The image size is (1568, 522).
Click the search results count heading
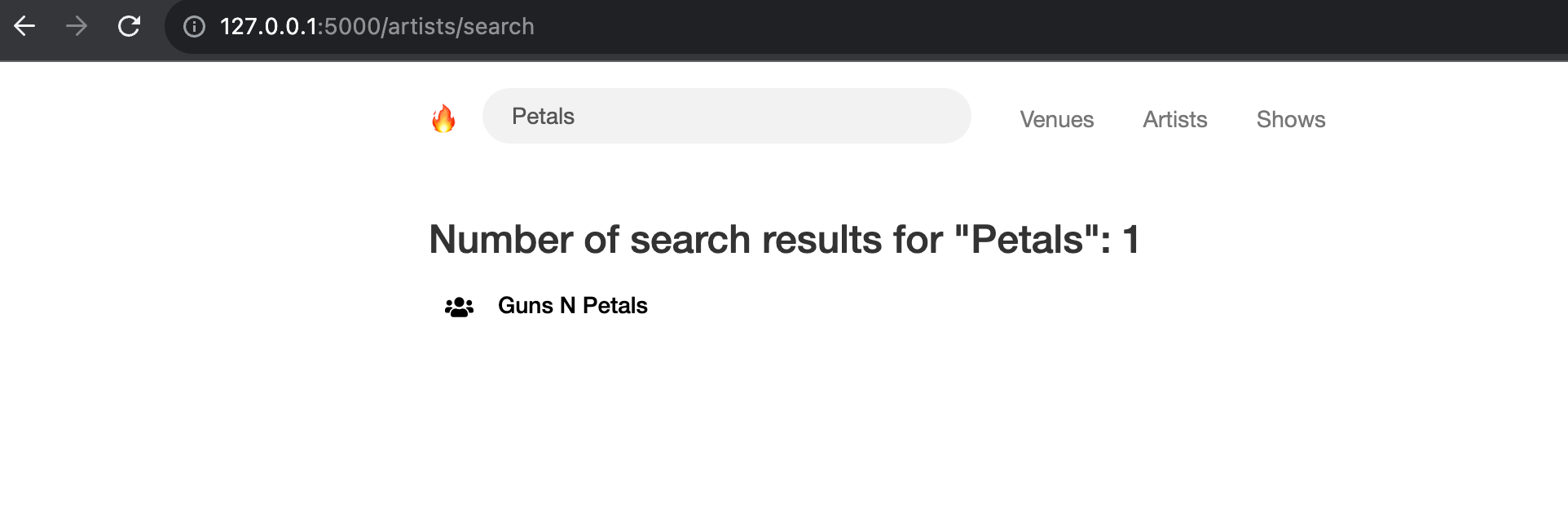pyautogui.click(x=784, y=240)
